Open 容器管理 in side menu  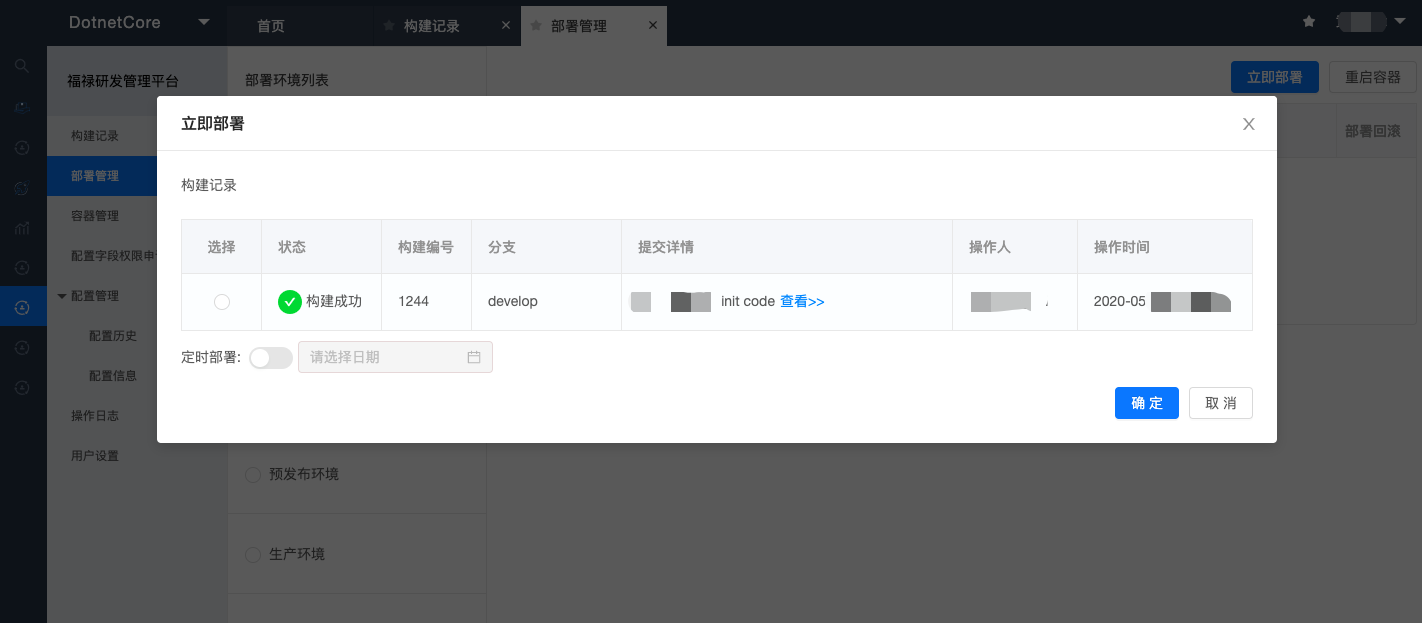(x=95, y=216)
